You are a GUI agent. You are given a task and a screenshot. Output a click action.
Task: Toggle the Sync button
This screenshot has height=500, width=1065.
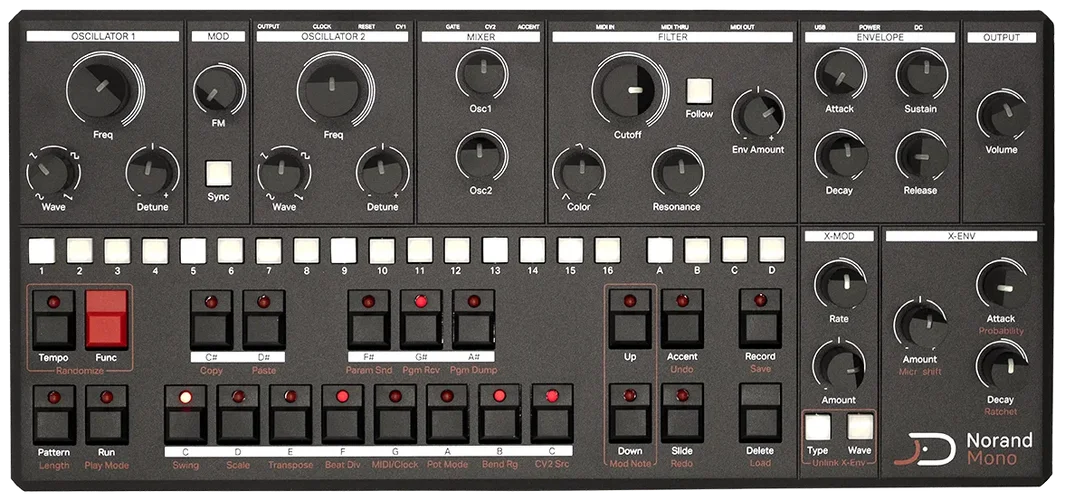click(x=219, y=173)
